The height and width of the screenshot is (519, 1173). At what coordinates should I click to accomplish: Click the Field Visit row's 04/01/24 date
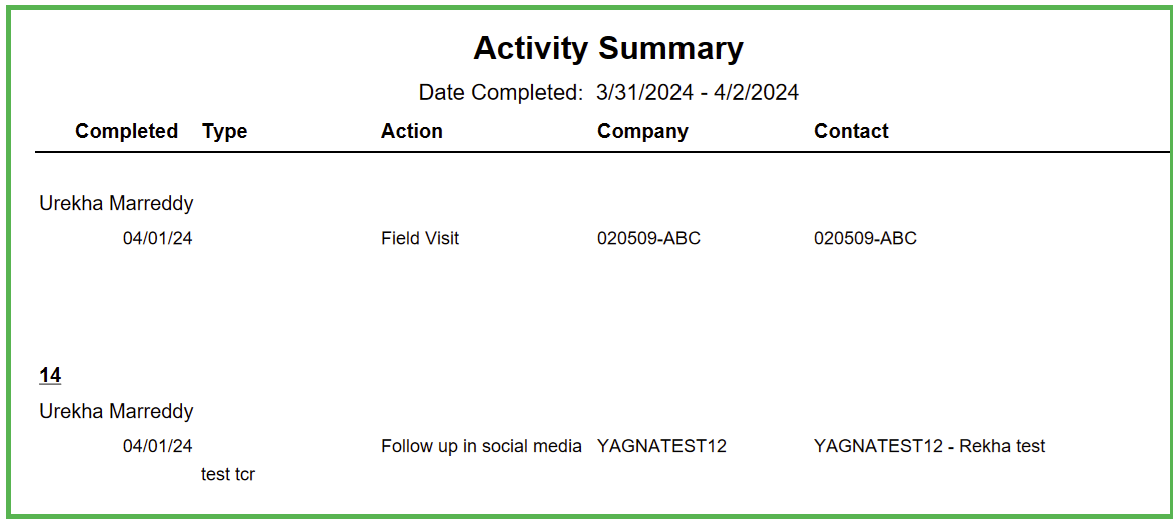click(x=158, y=239)
